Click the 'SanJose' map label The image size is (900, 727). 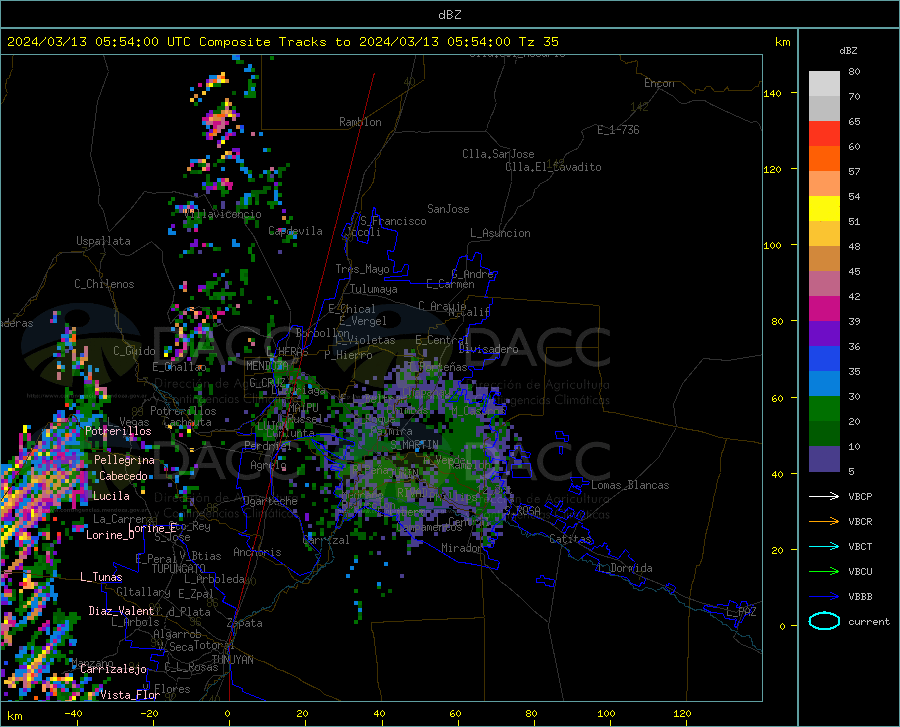coord(448,209)
